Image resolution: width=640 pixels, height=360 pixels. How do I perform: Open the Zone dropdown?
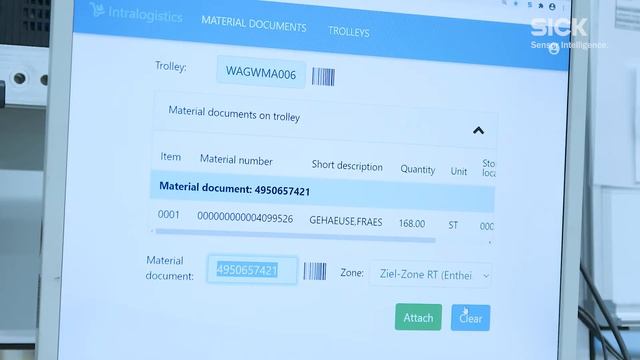click(x=431, y=275)
